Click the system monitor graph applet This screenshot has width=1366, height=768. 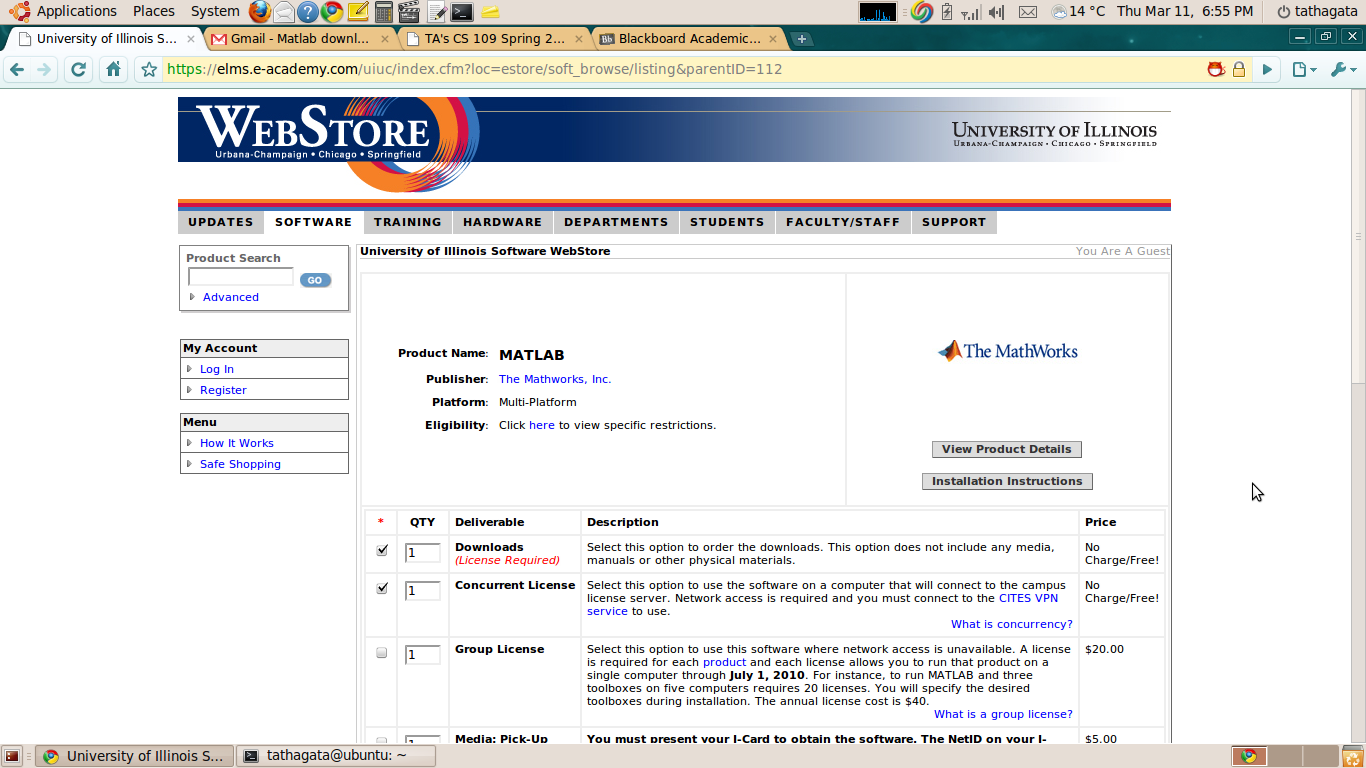coord(878,12)
